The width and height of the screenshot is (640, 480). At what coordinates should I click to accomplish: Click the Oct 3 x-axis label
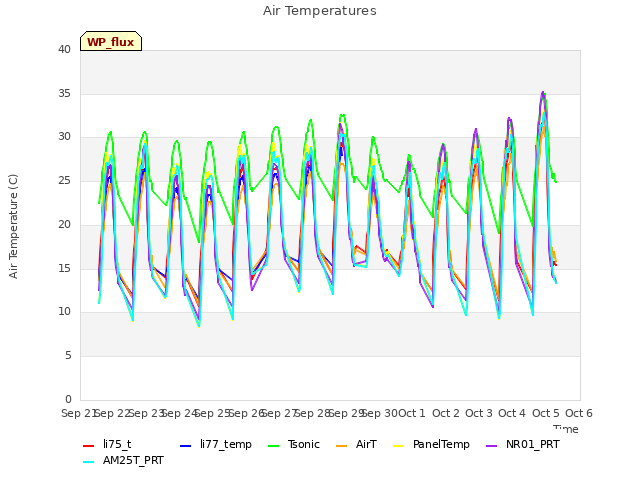coord(479,413)
